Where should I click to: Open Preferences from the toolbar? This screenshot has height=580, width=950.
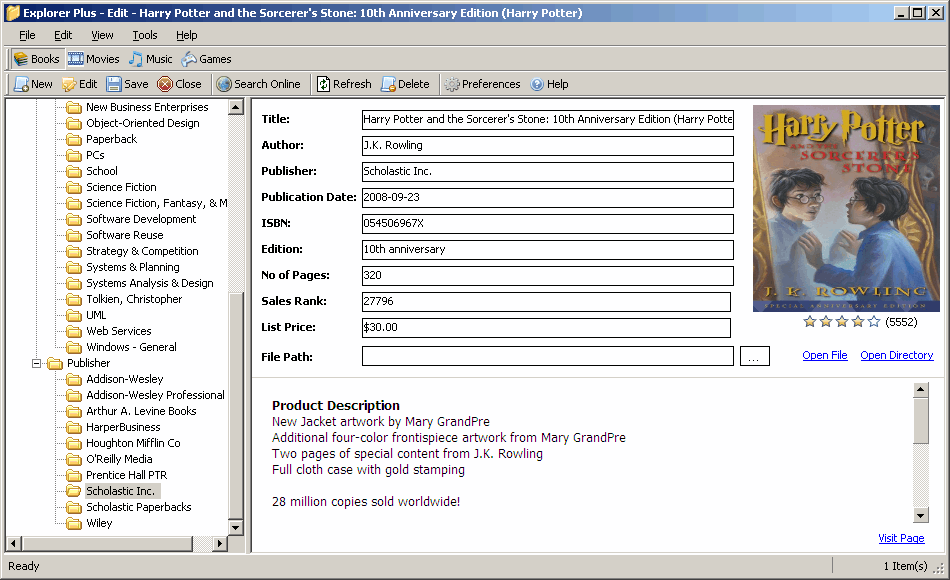point(482,84)
